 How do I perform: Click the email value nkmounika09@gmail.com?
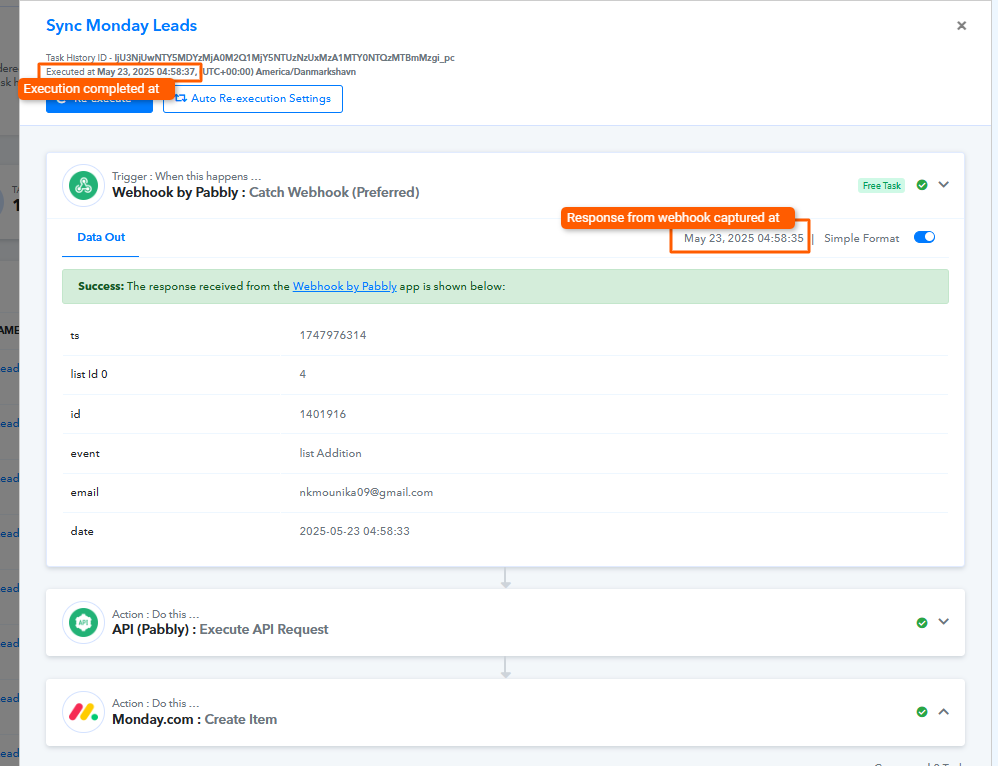(x=366, y=492)
